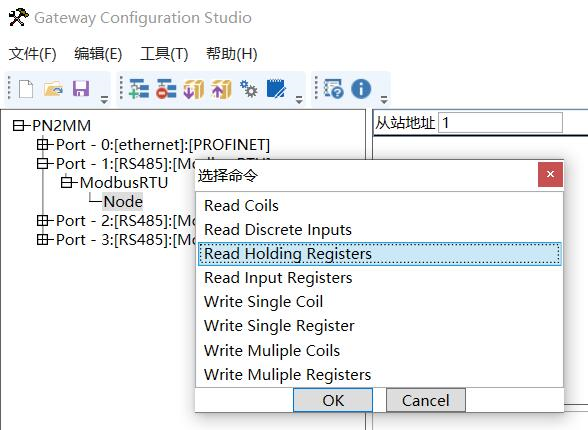The image size is (588, 430).
Task: Click the Download configuration arrow icon
Action: [194, 89]
